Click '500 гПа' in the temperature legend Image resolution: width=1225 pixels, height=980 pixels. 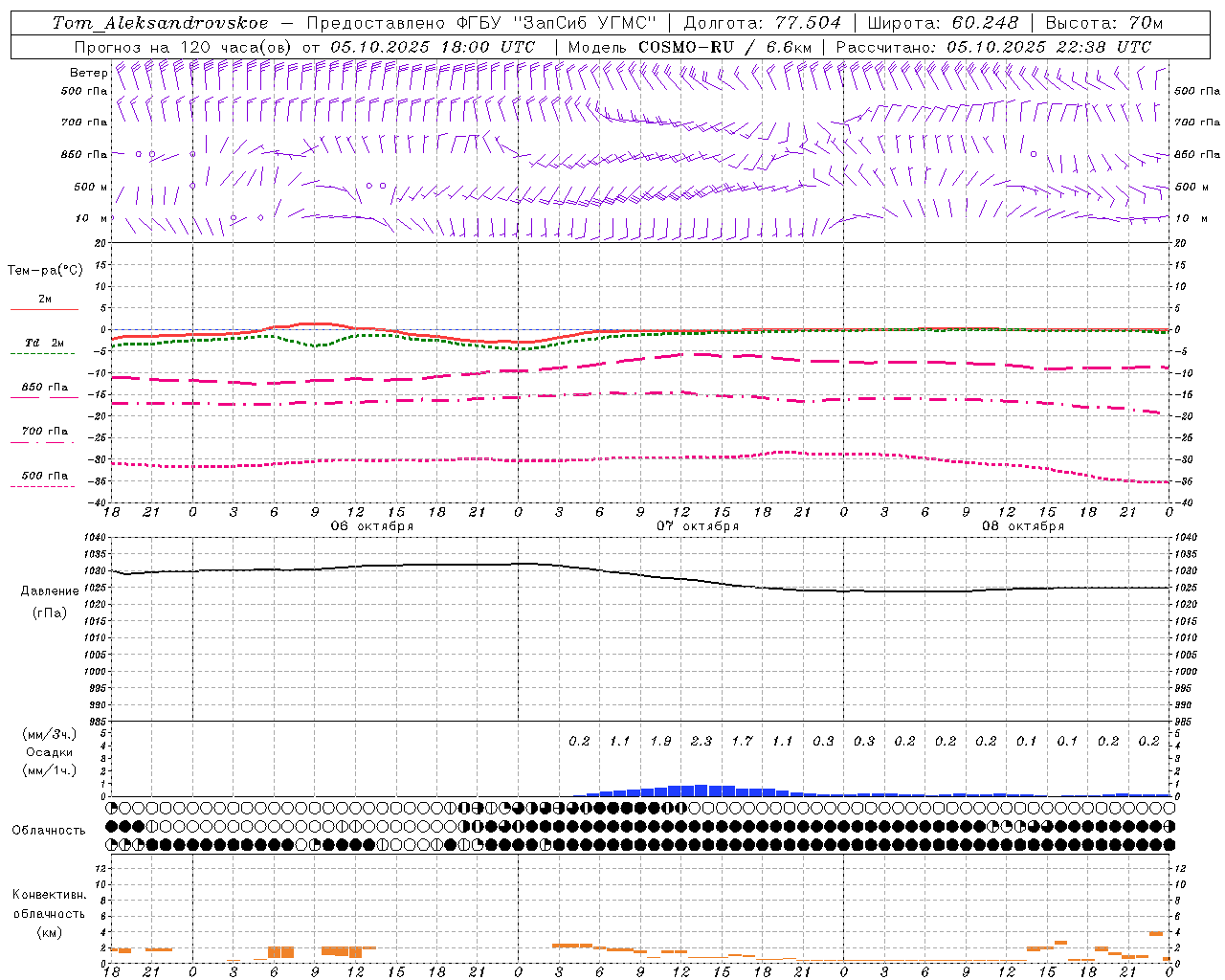tap(45, 476)
